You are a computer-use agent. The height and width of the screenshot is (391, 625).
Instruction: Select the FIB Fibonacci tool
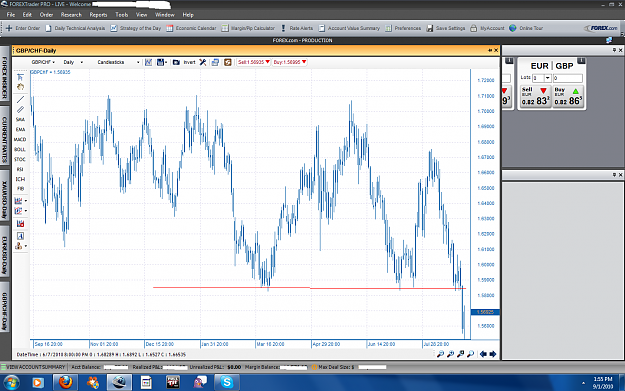click(20, 189)
